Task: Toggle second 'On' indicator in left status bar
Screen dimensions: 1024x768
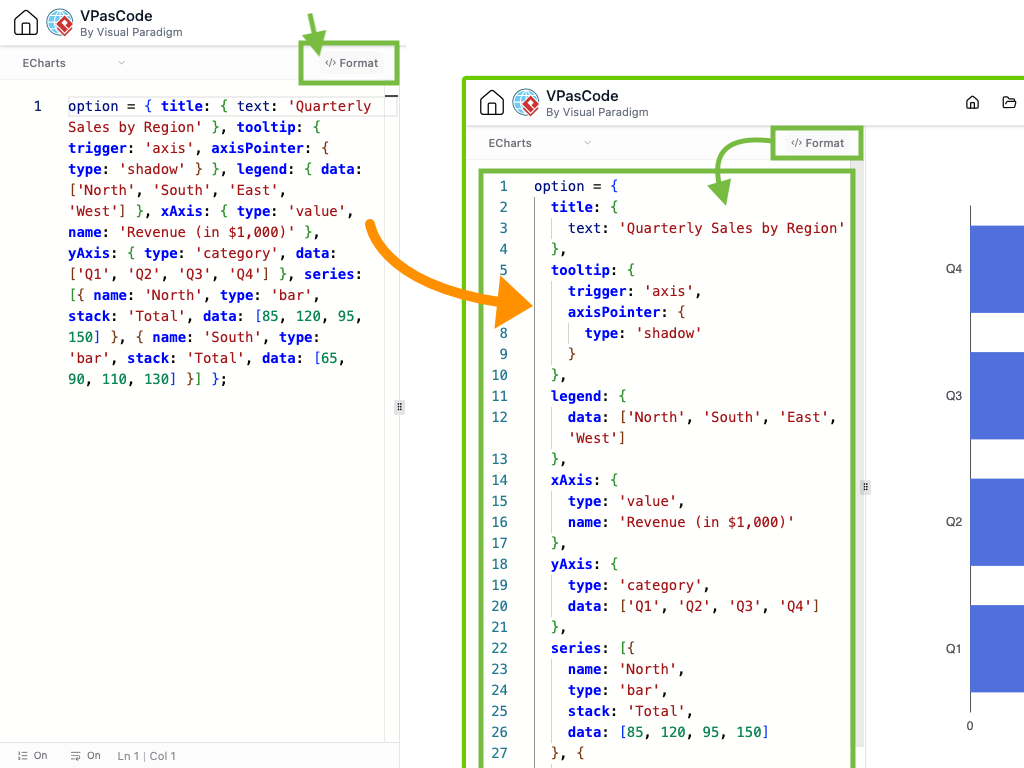Action: click(94, 756)
